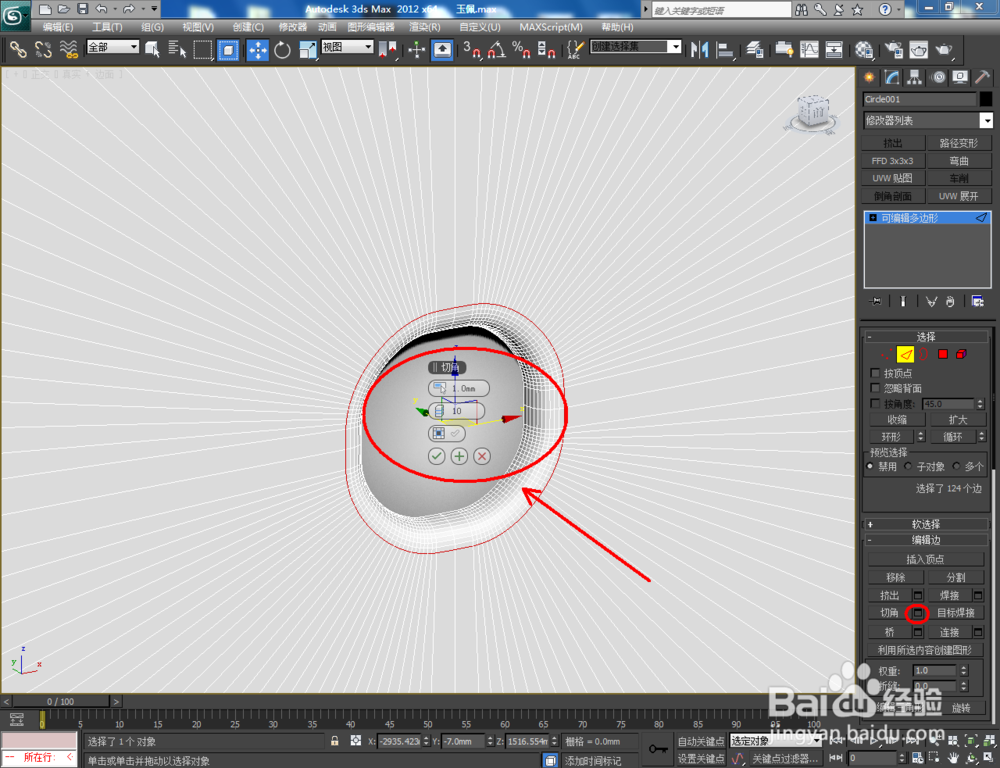Open the Layer Manager icon
Viewport: 1000px width, 768px height.
(x=755, y=49)
